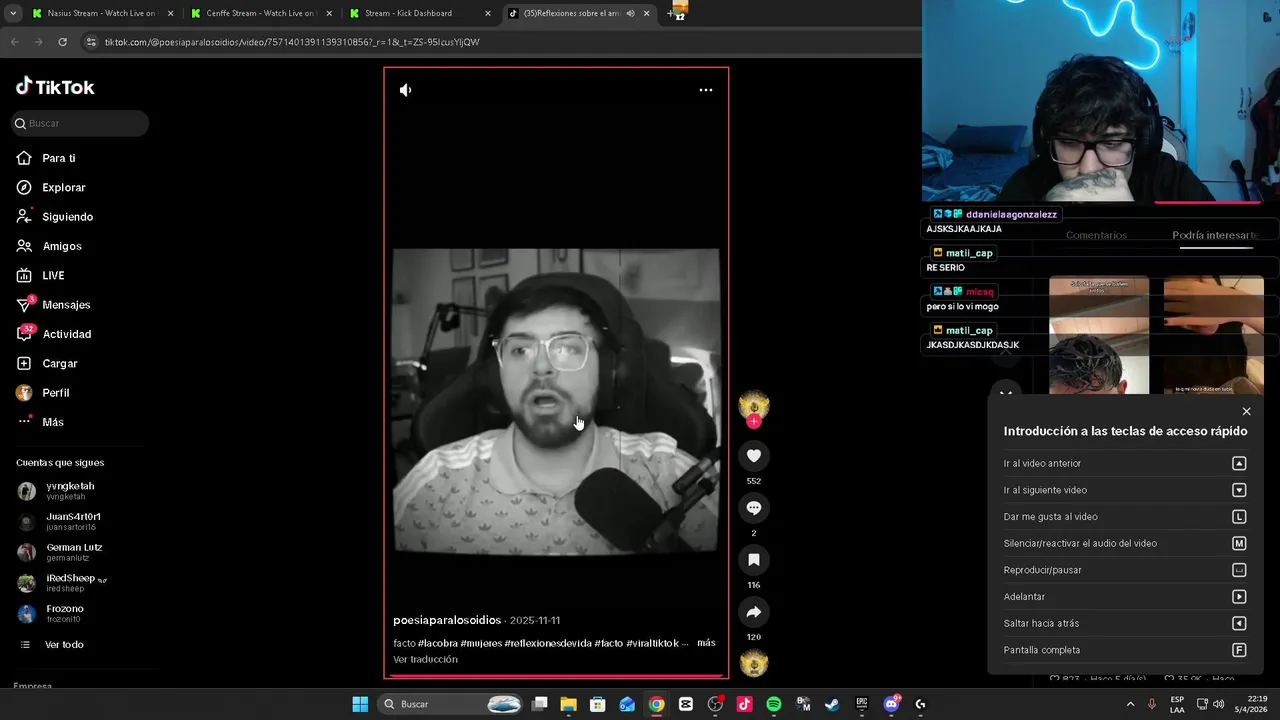Screen dimensions: 1280x720
Task: Open followed account iRedSheep
Action: coord(70,583)
